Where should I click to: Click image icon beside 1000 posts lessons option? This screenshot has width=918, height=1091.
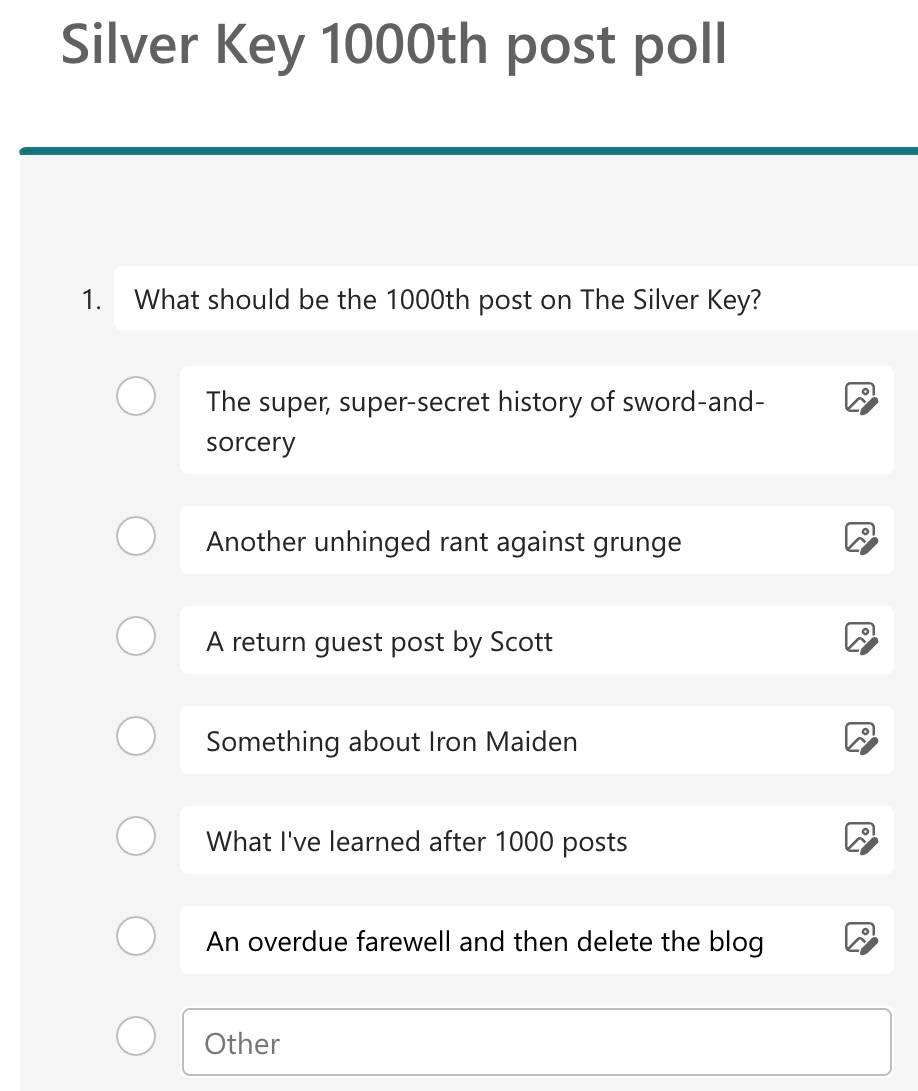(860, 838)
